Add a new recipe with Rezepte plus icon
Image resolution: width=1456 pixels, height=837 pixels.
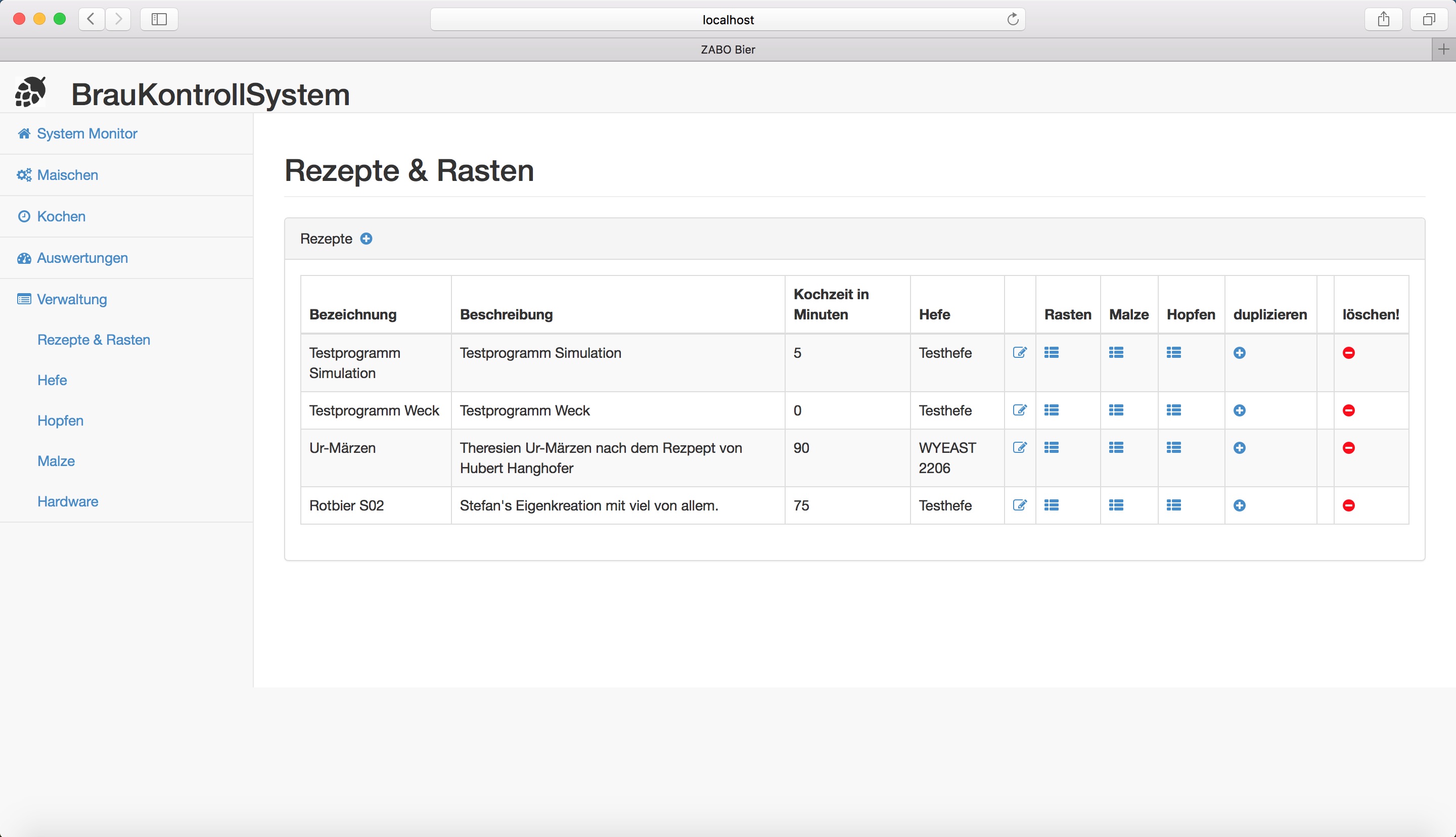point(366,239)
